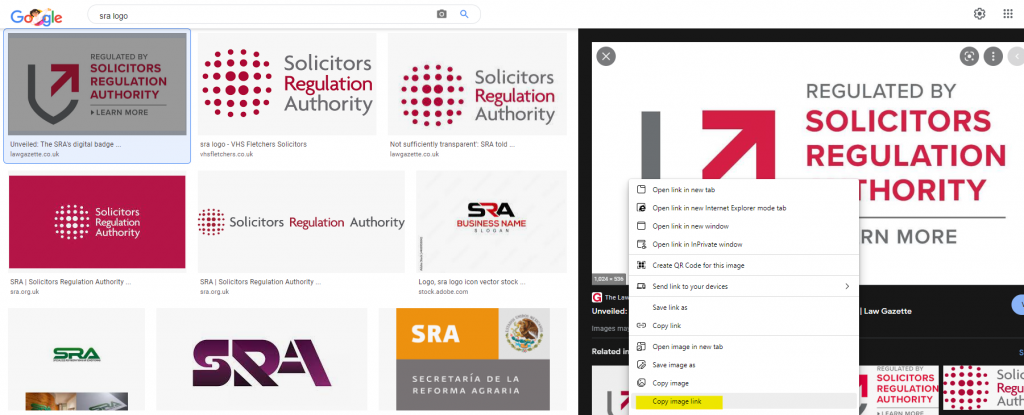Select 'Save link as' in context menu
1024x415 pixels.
[x=743, y=307]
